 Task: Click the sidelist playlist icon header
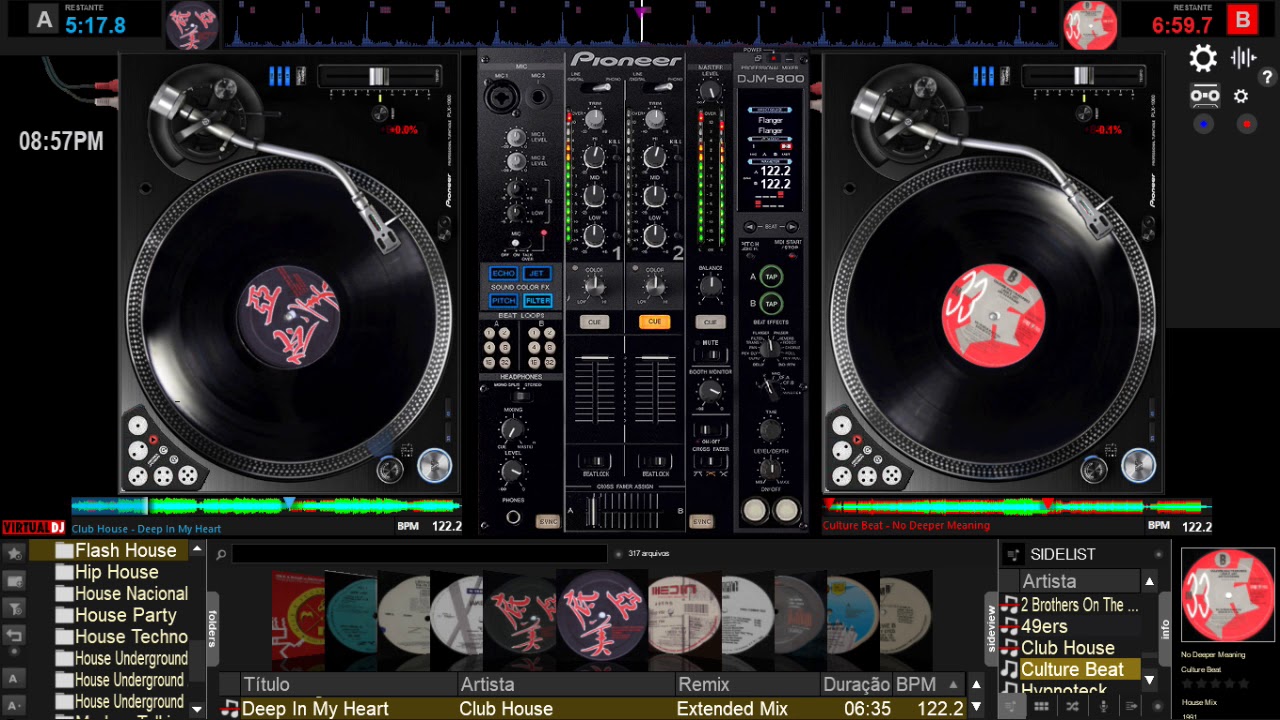tap(1013, 554)
